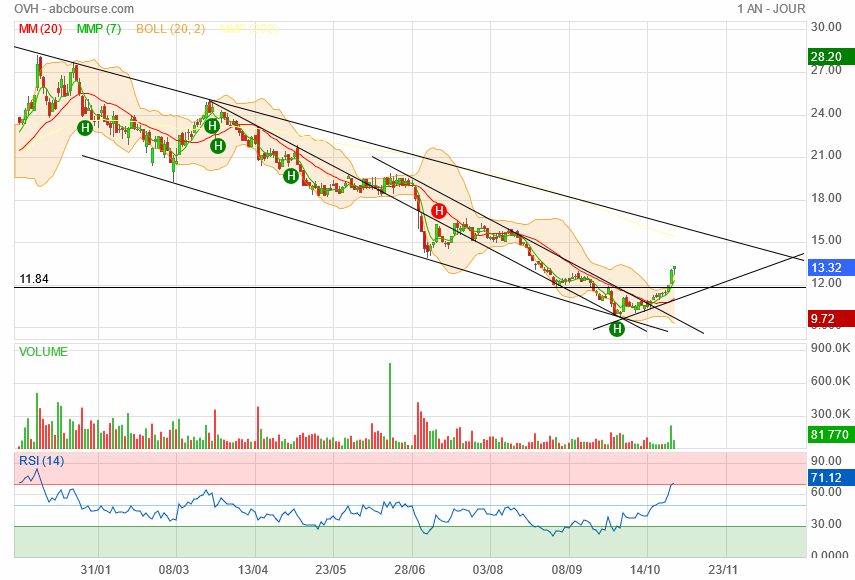This screenshot has height=580, width=855.
Task: Click the green H marker at the October low
Action: tap(617, 329)
